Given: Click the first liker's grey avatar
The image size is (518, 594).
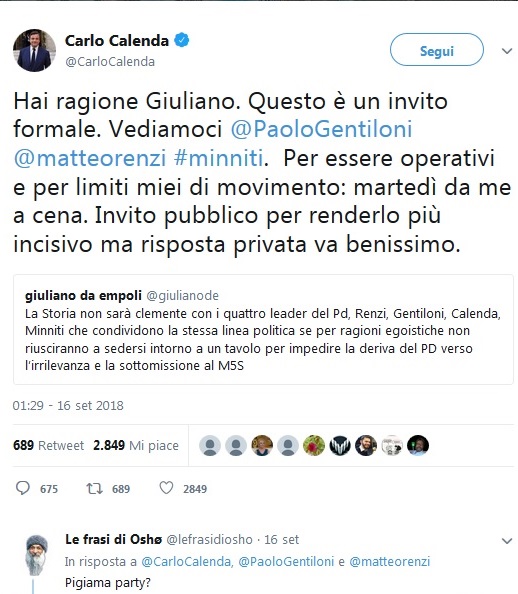Looking at the screenshot, I should click(x=210, y=446).
